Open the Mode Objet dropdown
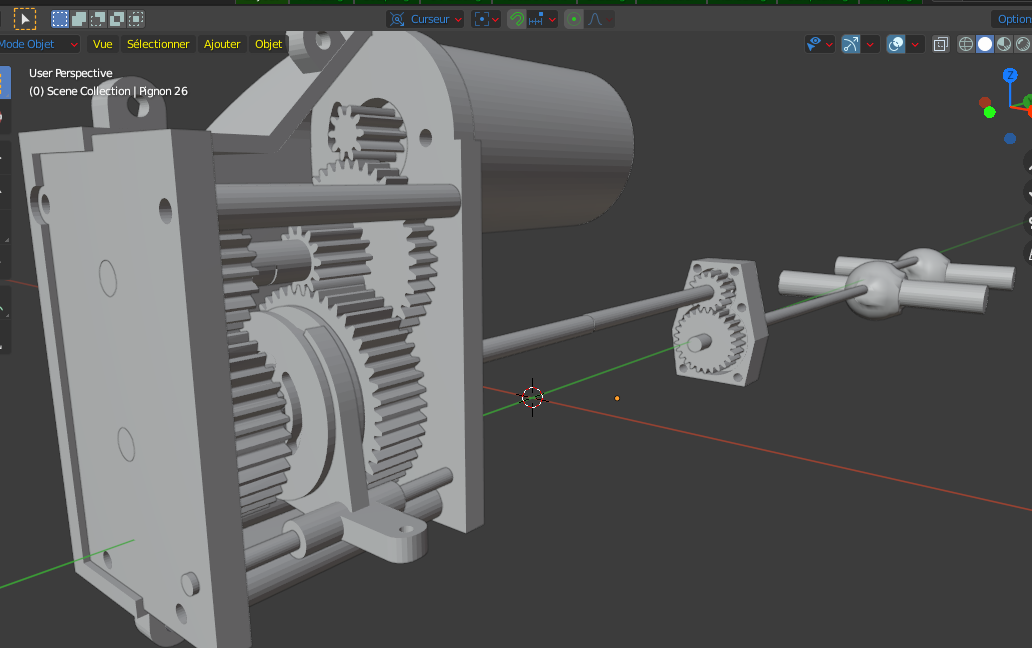This screenshot has width=1032, height=648. [40, 44]
